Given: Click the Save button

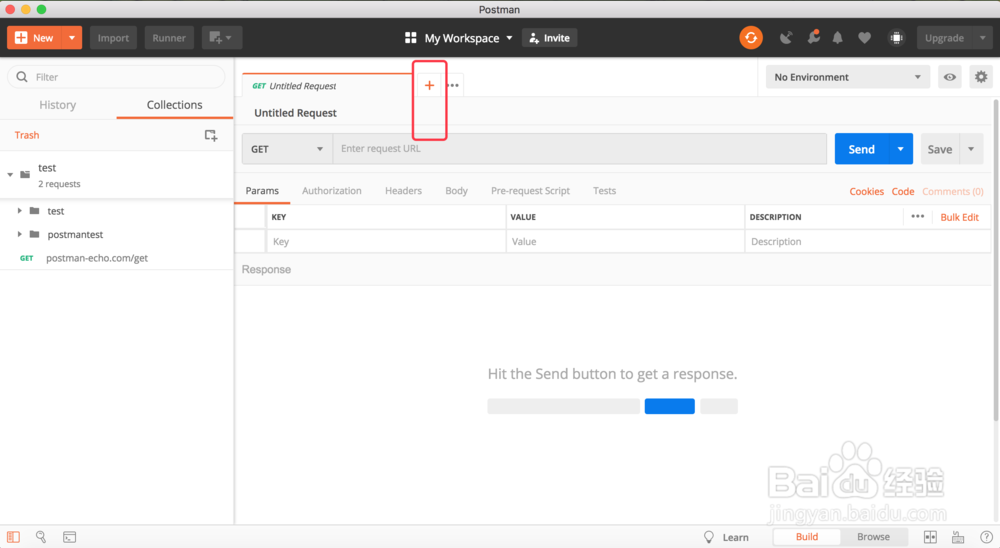Looking at the screenshot, I should [939, 149].
